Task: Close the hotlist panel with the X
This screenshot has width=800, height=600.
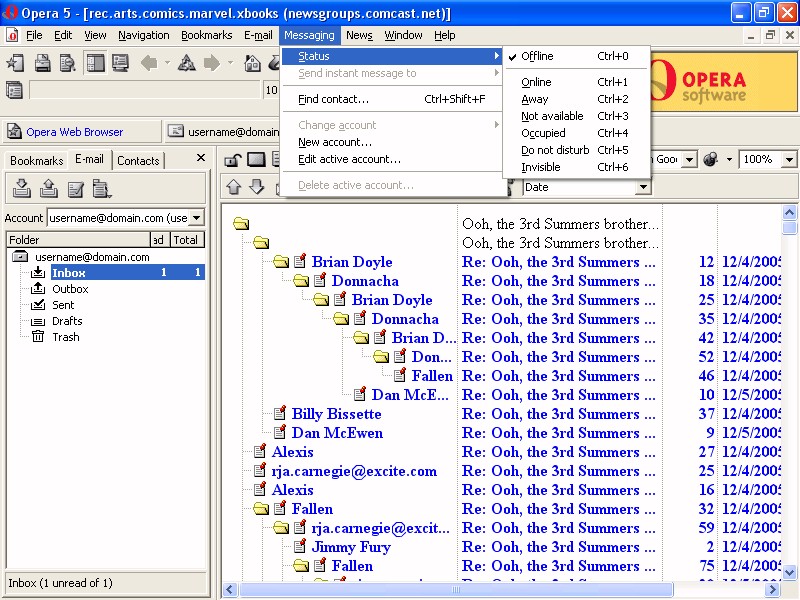Action: coord(201,158)
